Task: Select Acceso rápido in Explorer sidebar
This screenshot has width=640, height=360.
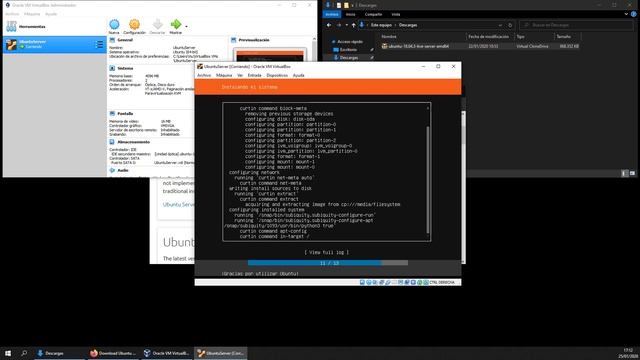Action: click(350, 42)
